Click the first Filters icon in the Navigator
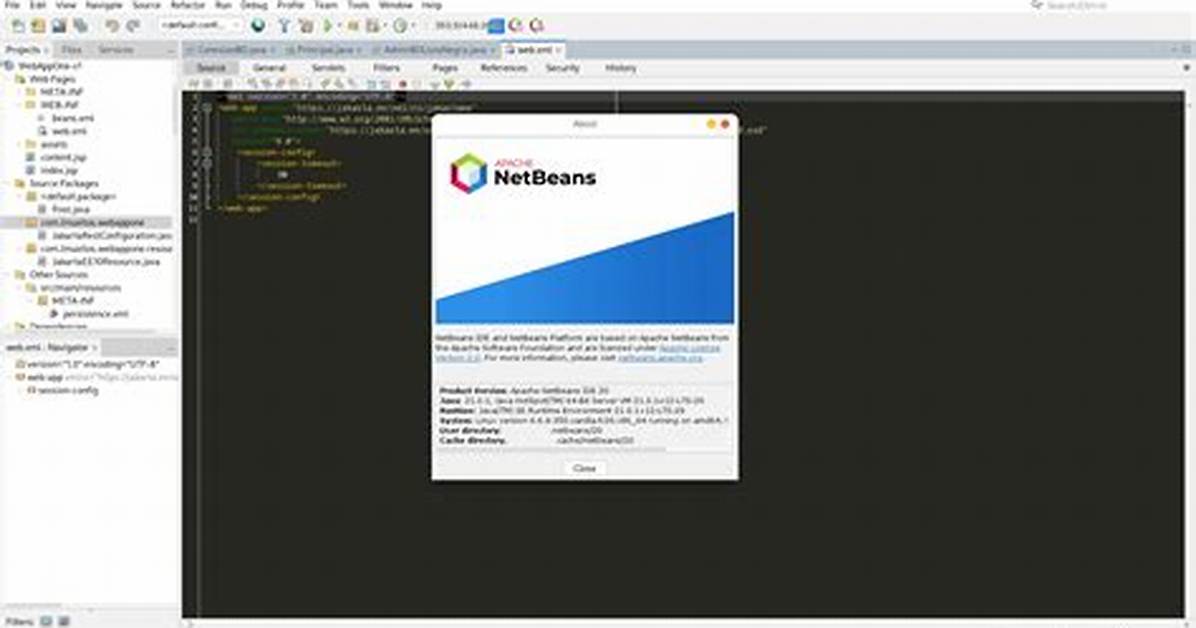Viewport: 1196px width, 628px height. click(47, 621)
